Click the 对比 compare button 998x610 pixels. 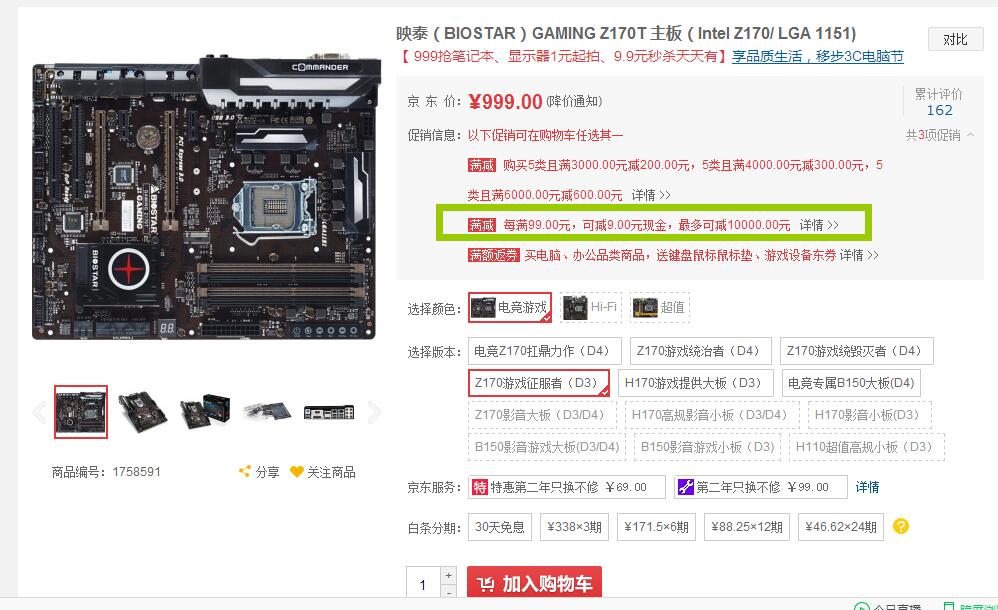955,39
